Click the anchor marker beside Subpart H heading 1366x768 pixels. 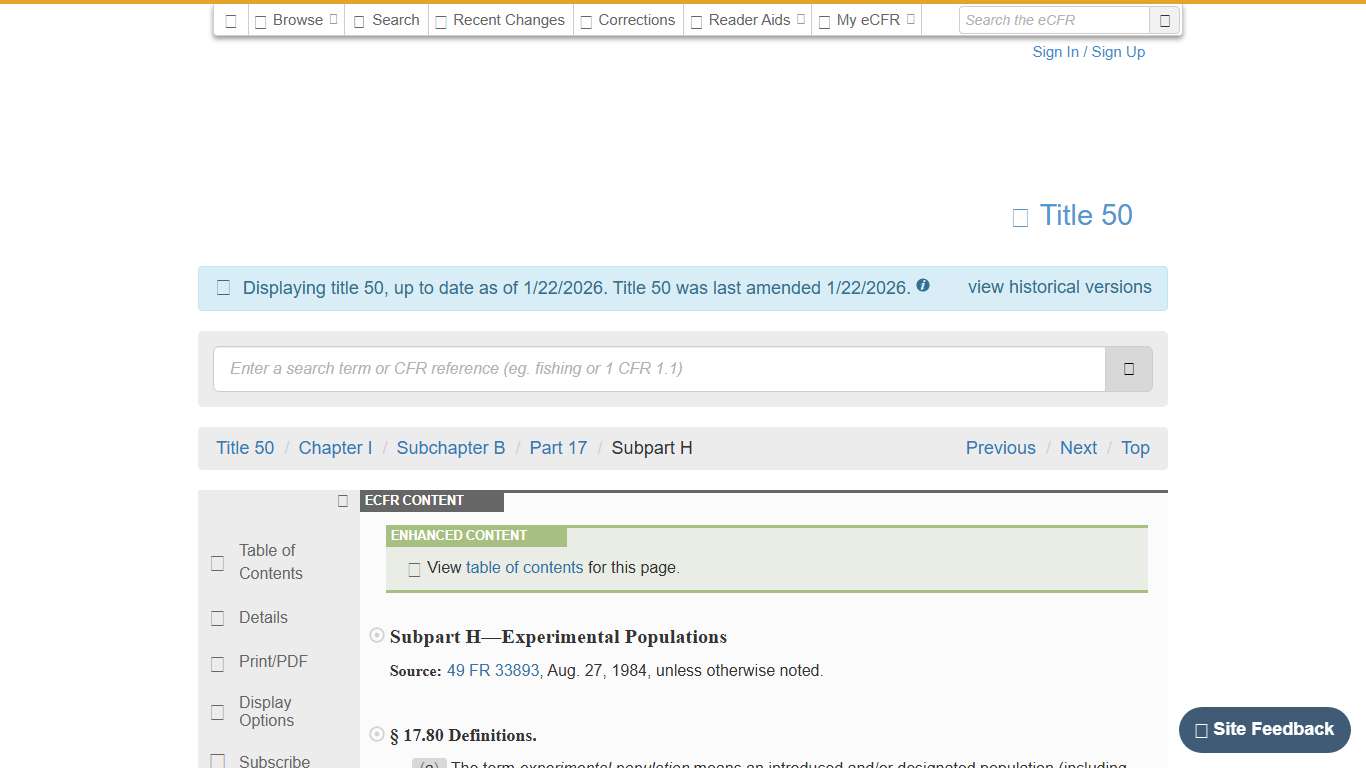pos(377,635)
